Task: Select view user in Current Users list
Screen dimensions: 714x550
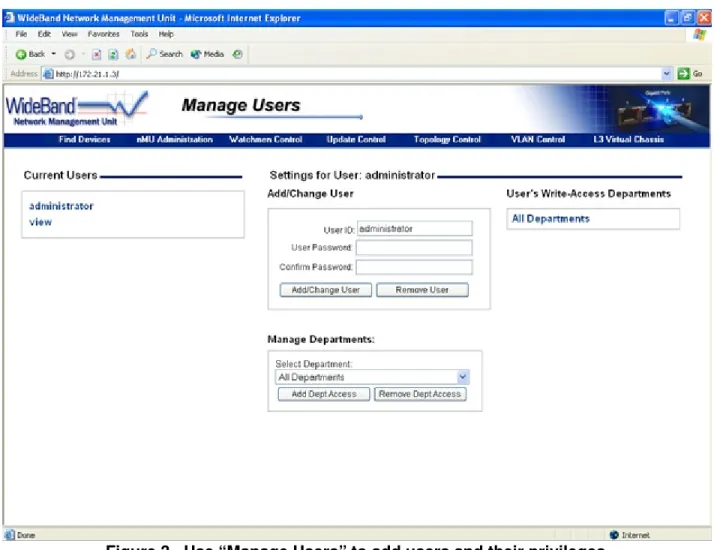Action: coord(41,222)
